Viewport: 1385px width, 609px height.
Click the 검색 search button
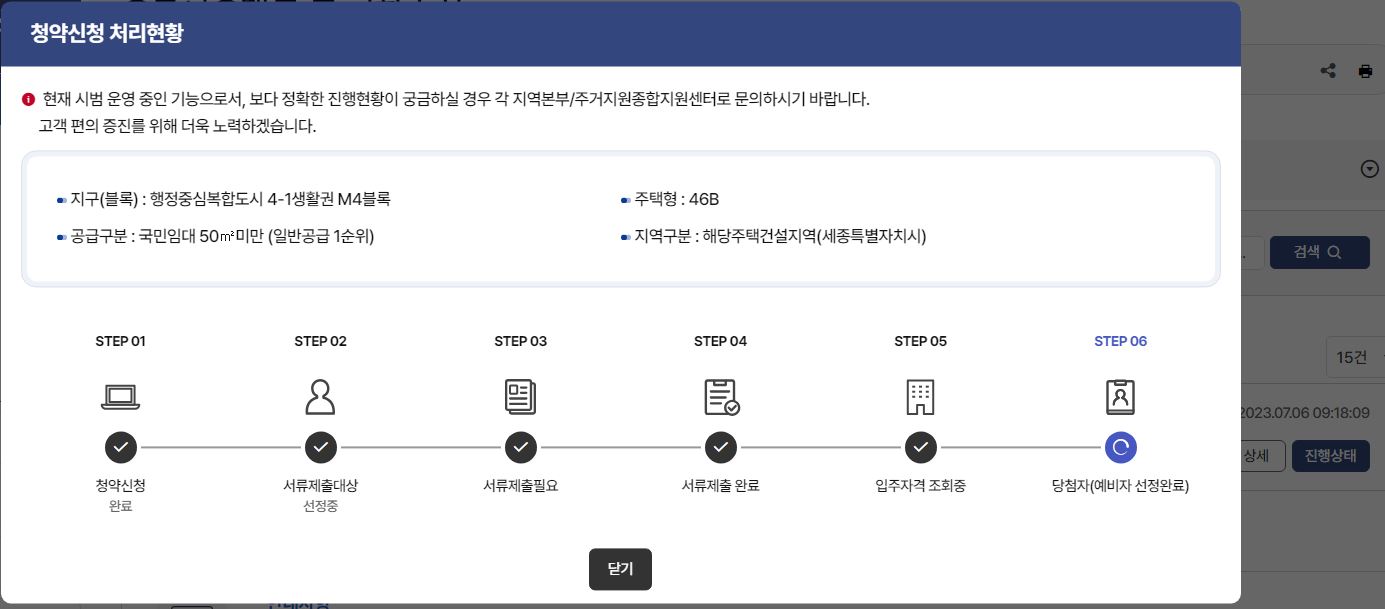coord(1319,252)
